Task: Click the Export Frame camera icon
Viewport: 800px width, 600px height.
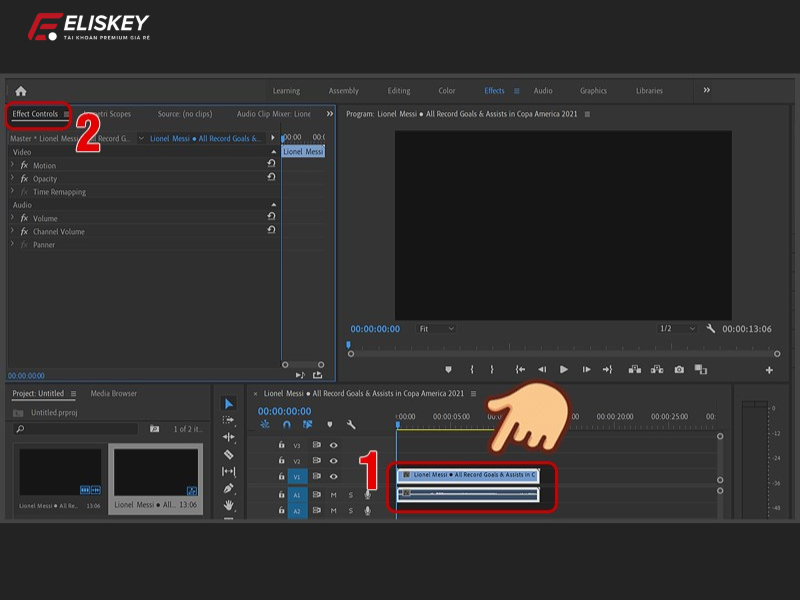Action: click(679, 369)
